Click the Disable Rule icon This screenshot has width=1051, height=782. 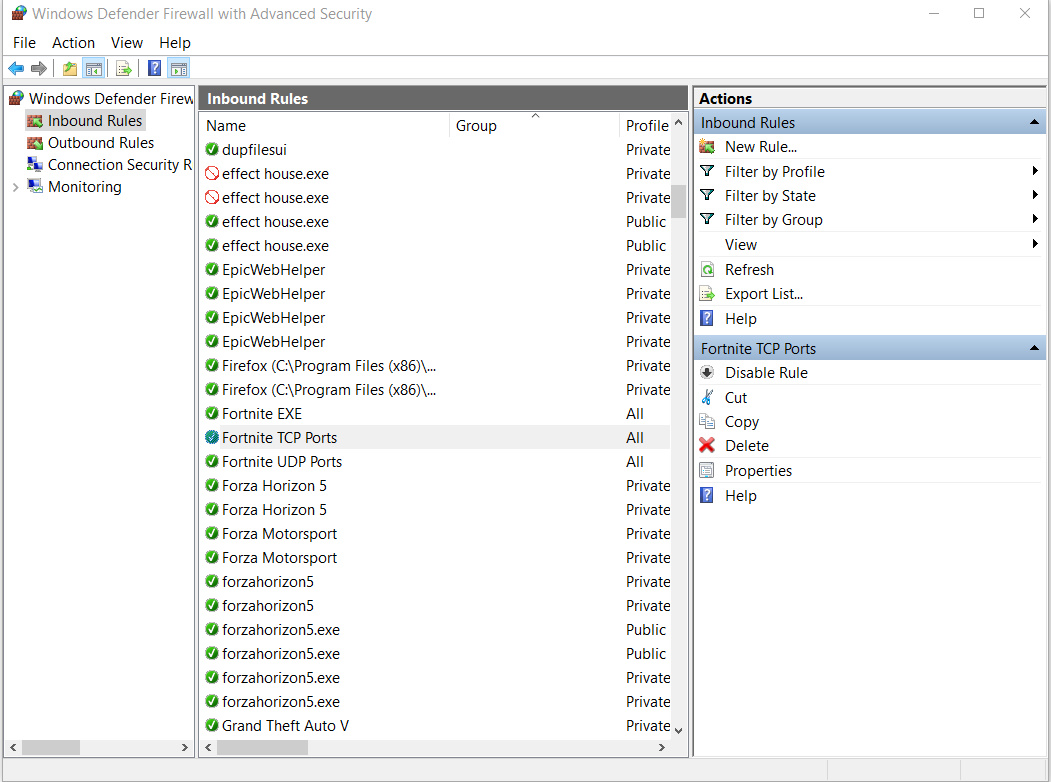(x=707, y=373)
